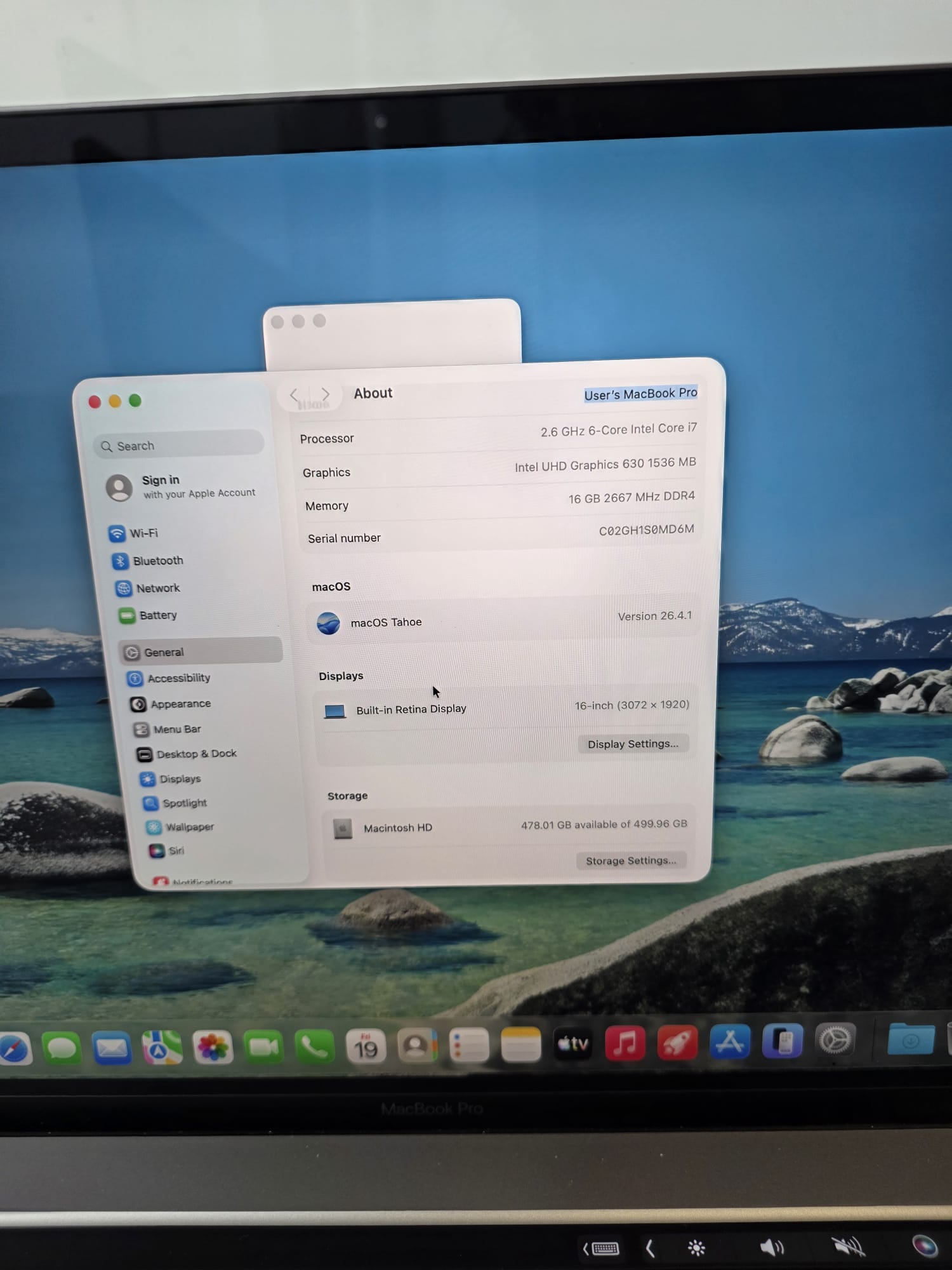Minimize System Settings with the yellow button
952x1270 pixels.
(x=115, y=401)
